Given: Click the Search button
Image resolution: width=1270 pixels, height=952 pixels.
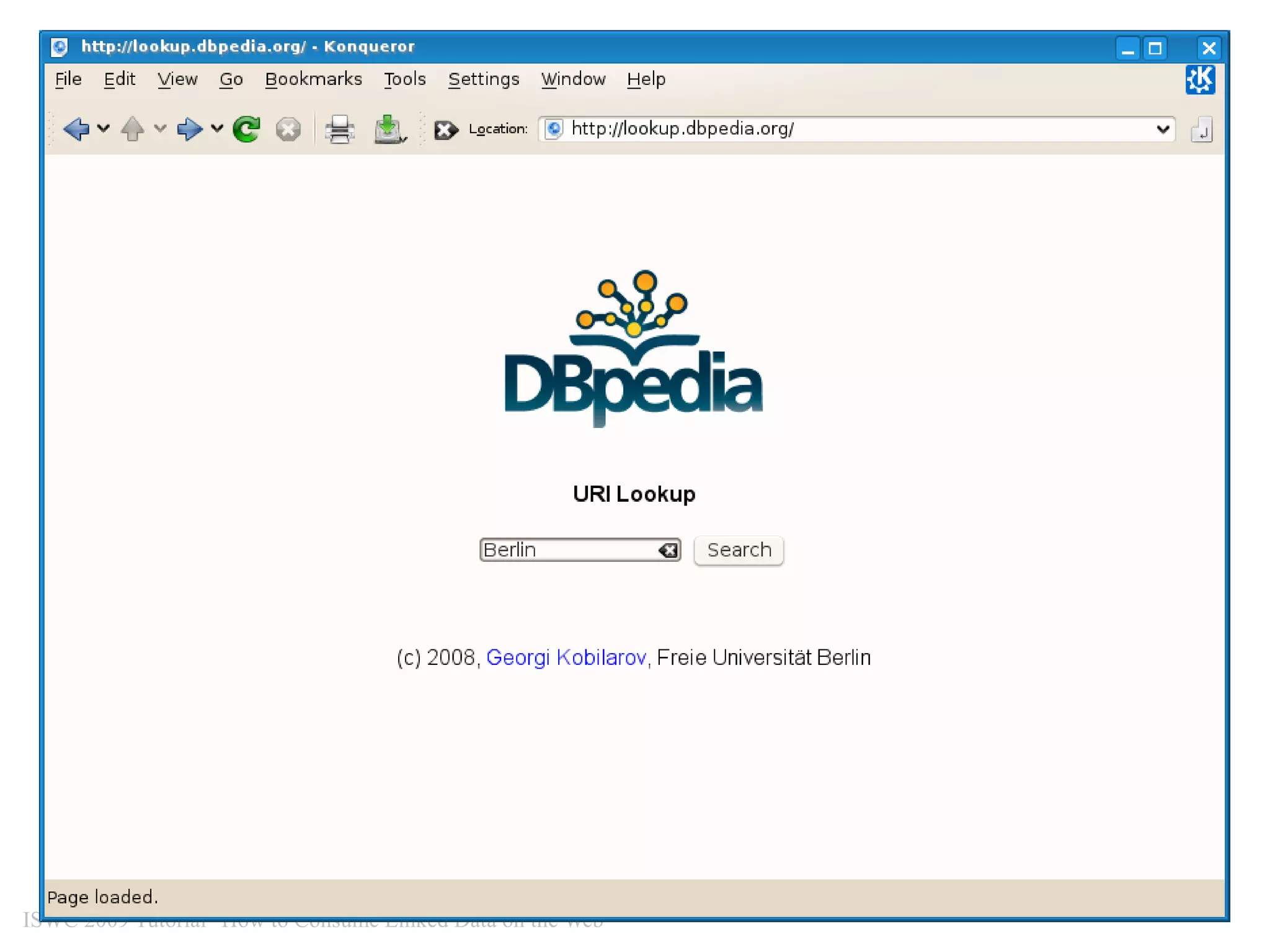Looking at the screenshot, I should [739, 550].
